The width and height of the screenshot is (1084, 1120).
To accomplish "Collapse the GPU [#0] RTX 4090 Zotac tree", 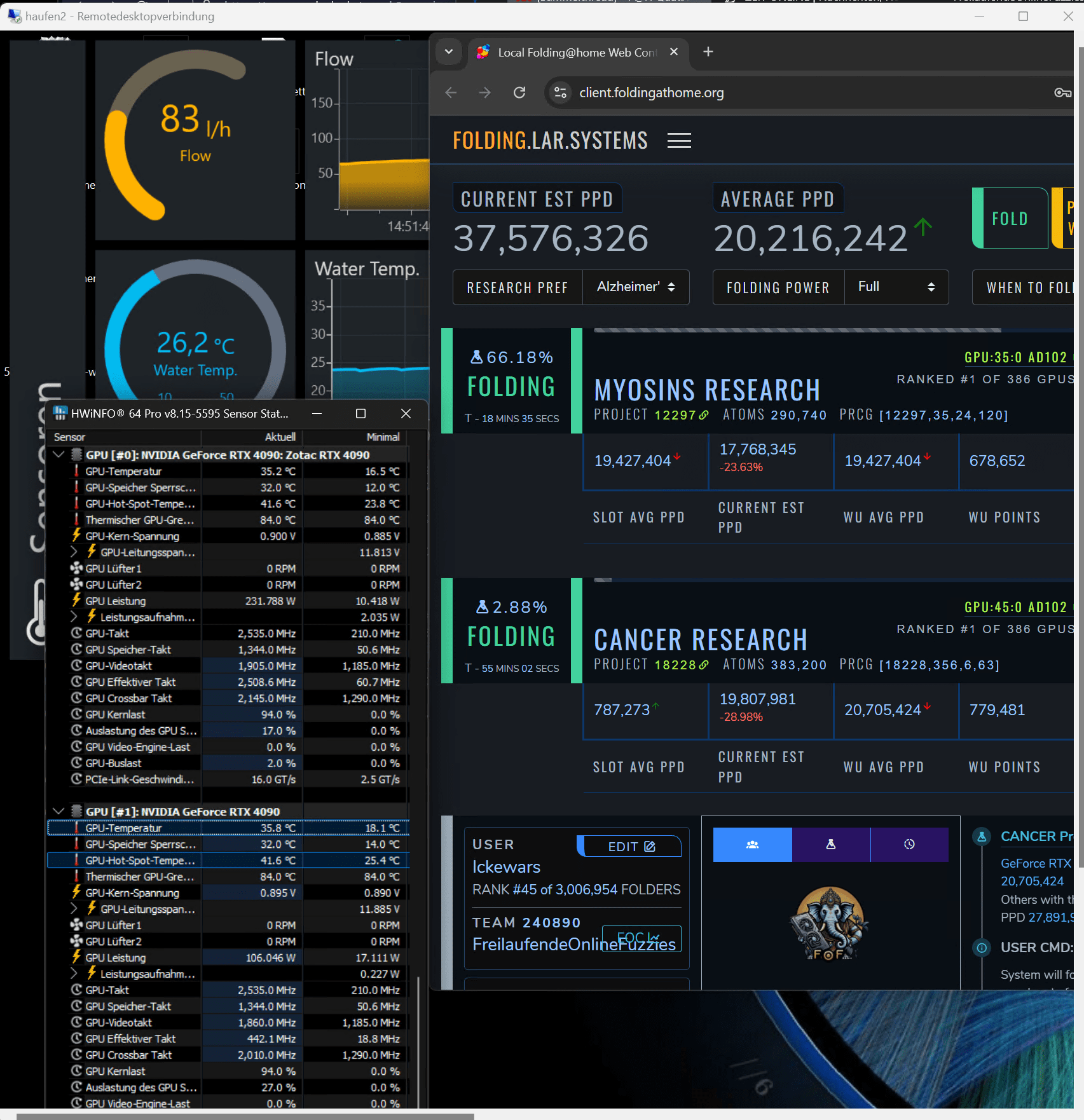I will (58, 454).
